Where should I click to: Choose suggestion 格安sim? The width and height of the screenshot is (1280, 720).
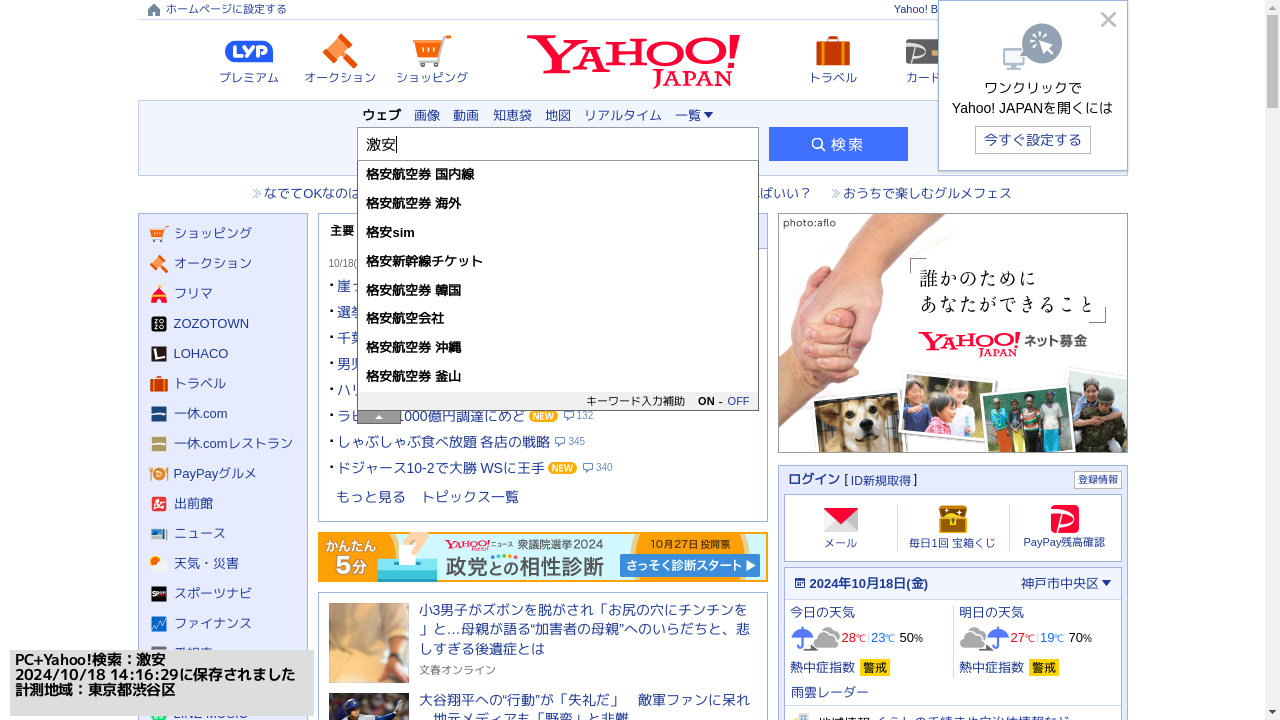(558, 232)
